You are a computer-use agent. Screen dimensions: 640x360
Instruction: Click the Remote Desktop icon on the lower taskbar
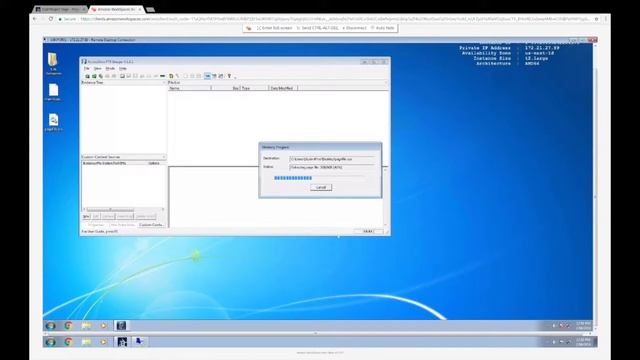[139, 341]
